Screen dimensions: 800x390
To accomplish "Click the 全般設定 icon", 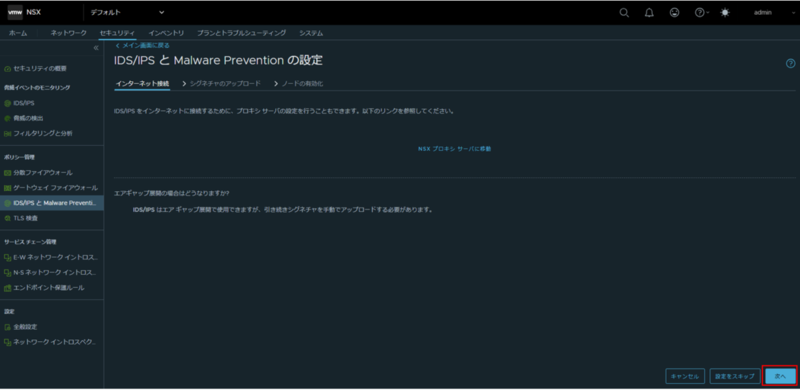I will [x=7, y=327].
